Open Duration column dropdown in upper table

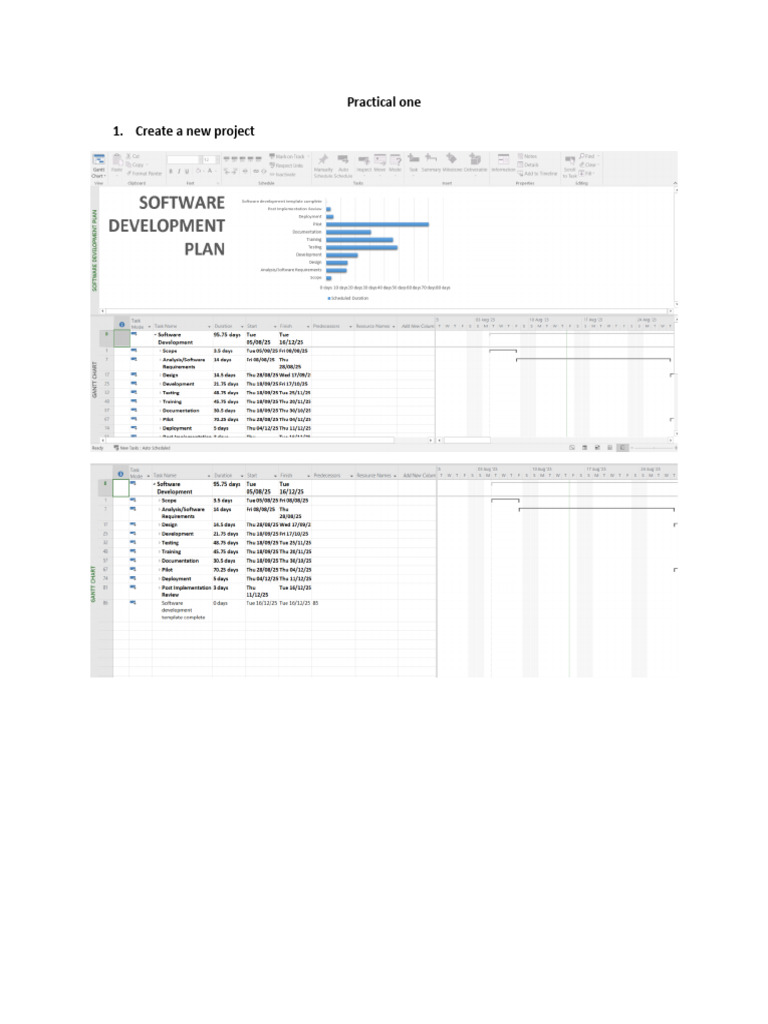242,327
